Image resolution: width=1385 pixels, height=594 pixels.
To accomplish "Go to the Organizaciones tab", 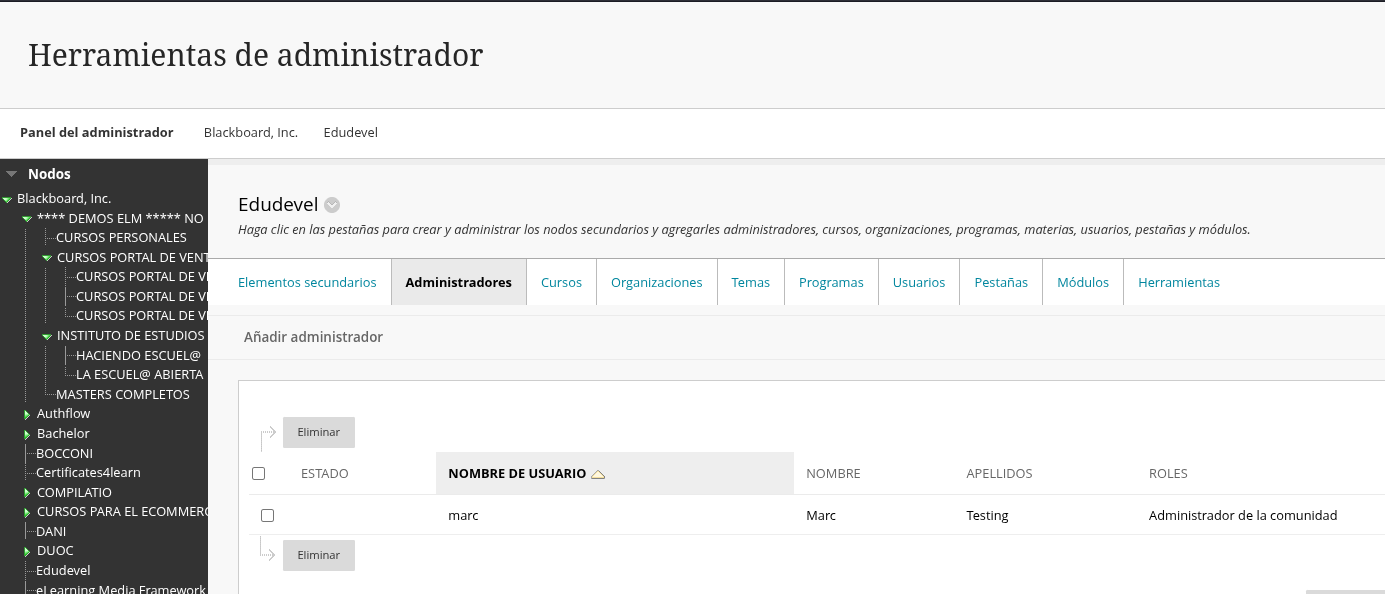I will point(657,282).
